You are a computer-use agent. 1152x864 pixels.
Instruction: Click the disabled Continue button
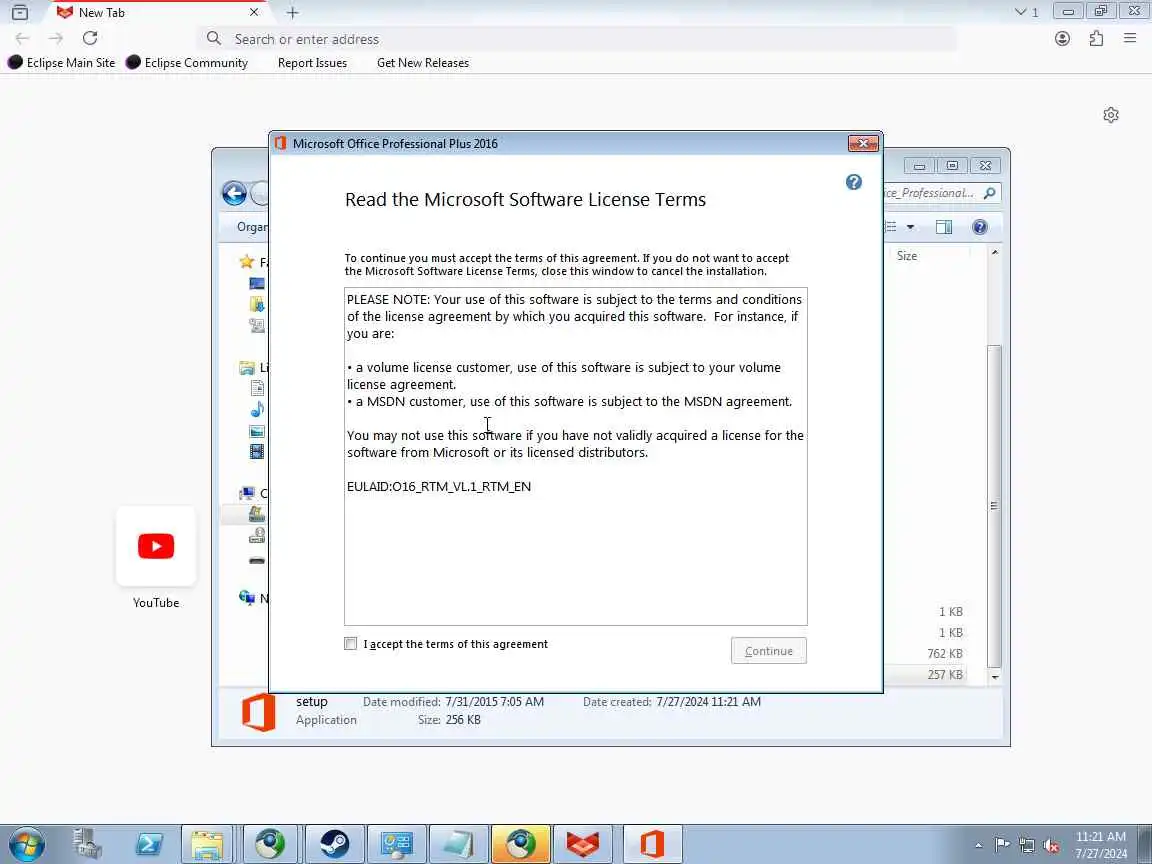point(768,651)
